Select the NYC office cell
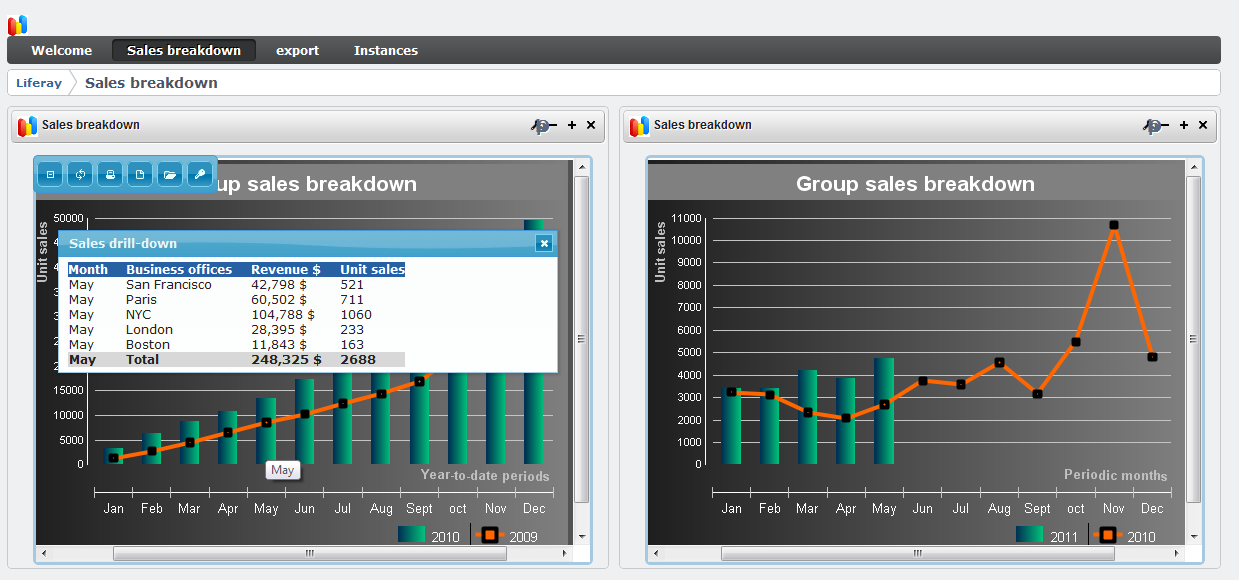1239x580 pixels. click(137, 315)
